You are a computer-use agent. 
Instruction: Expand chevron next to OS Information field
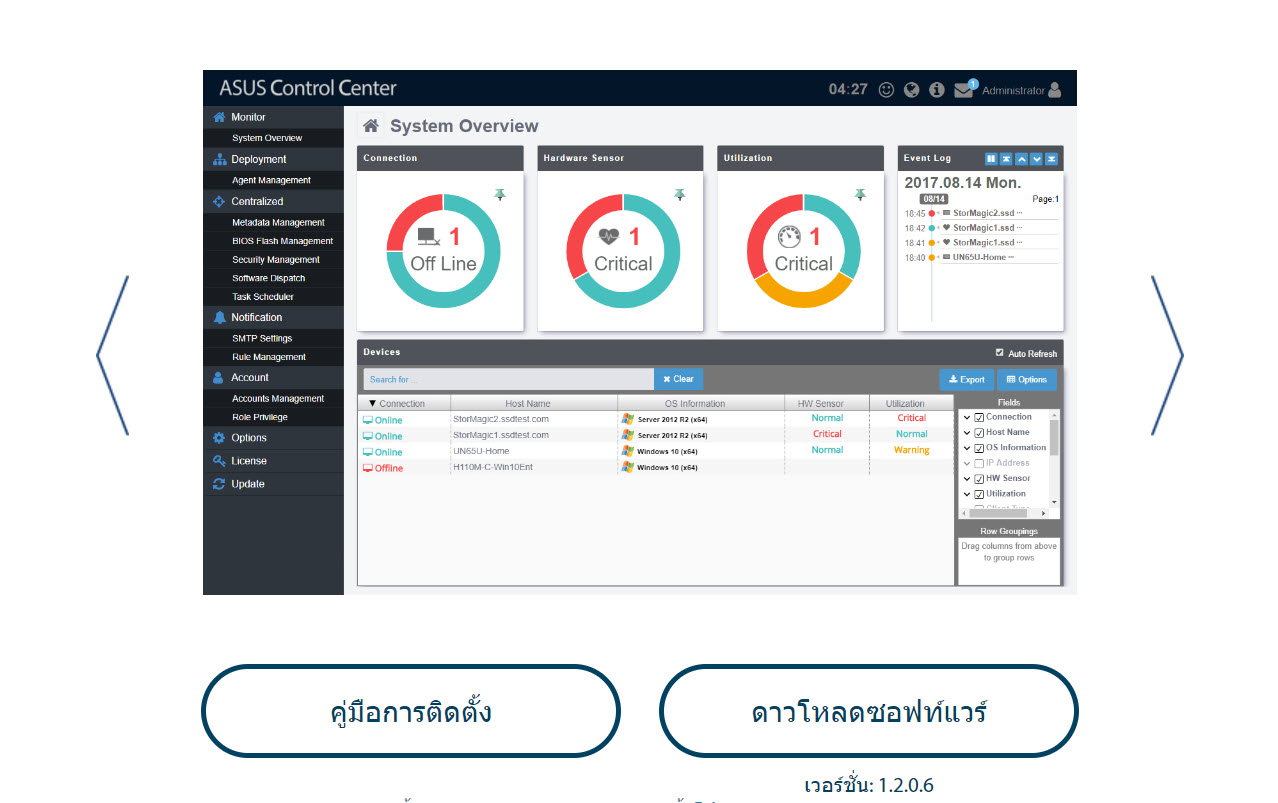(967, 449)
